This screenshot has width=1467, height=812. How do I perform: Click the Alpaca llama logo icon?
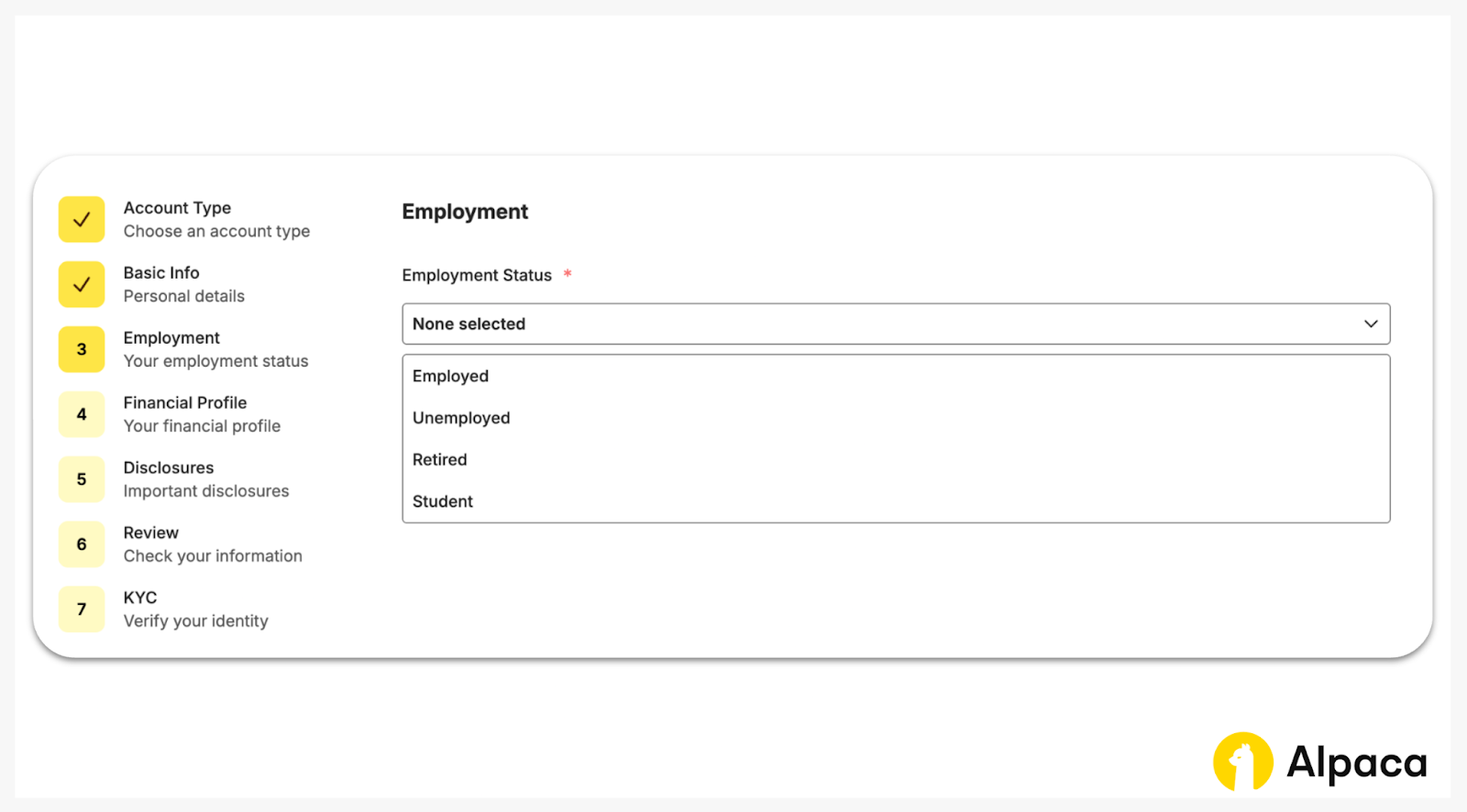point(1242,762)
